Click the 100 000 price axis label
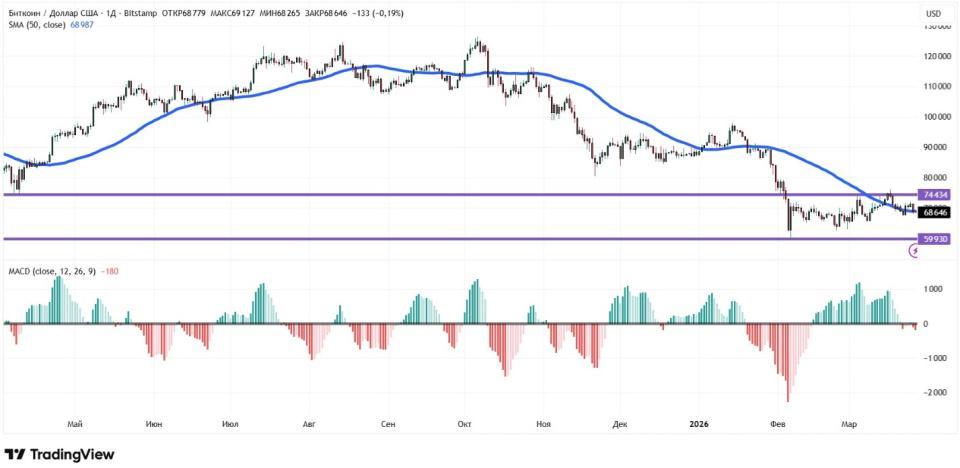960x468 pixels. tap(934, 117)
